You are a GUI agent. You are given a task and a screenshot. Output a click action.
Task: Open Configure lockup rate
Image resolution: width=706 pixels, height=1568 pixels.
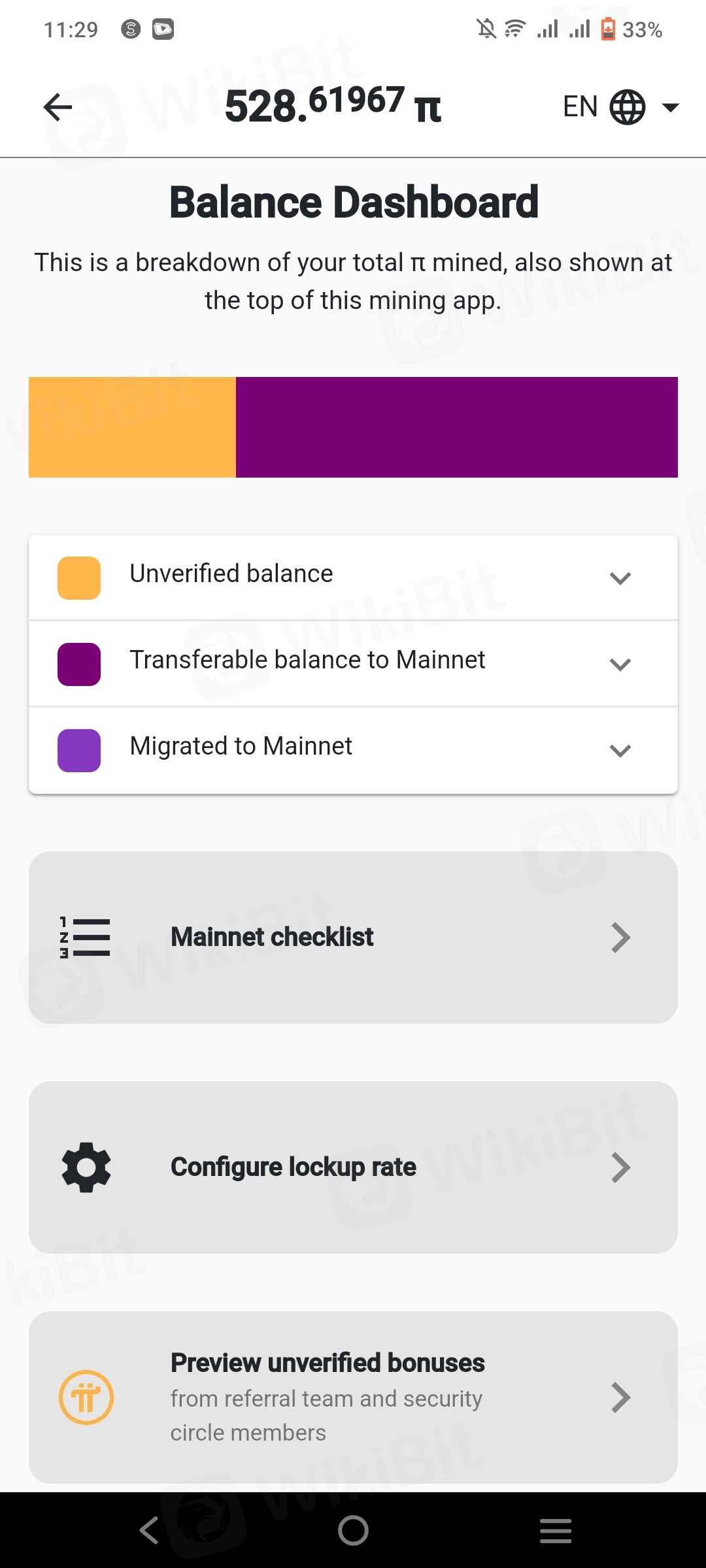pos(353,1168)
